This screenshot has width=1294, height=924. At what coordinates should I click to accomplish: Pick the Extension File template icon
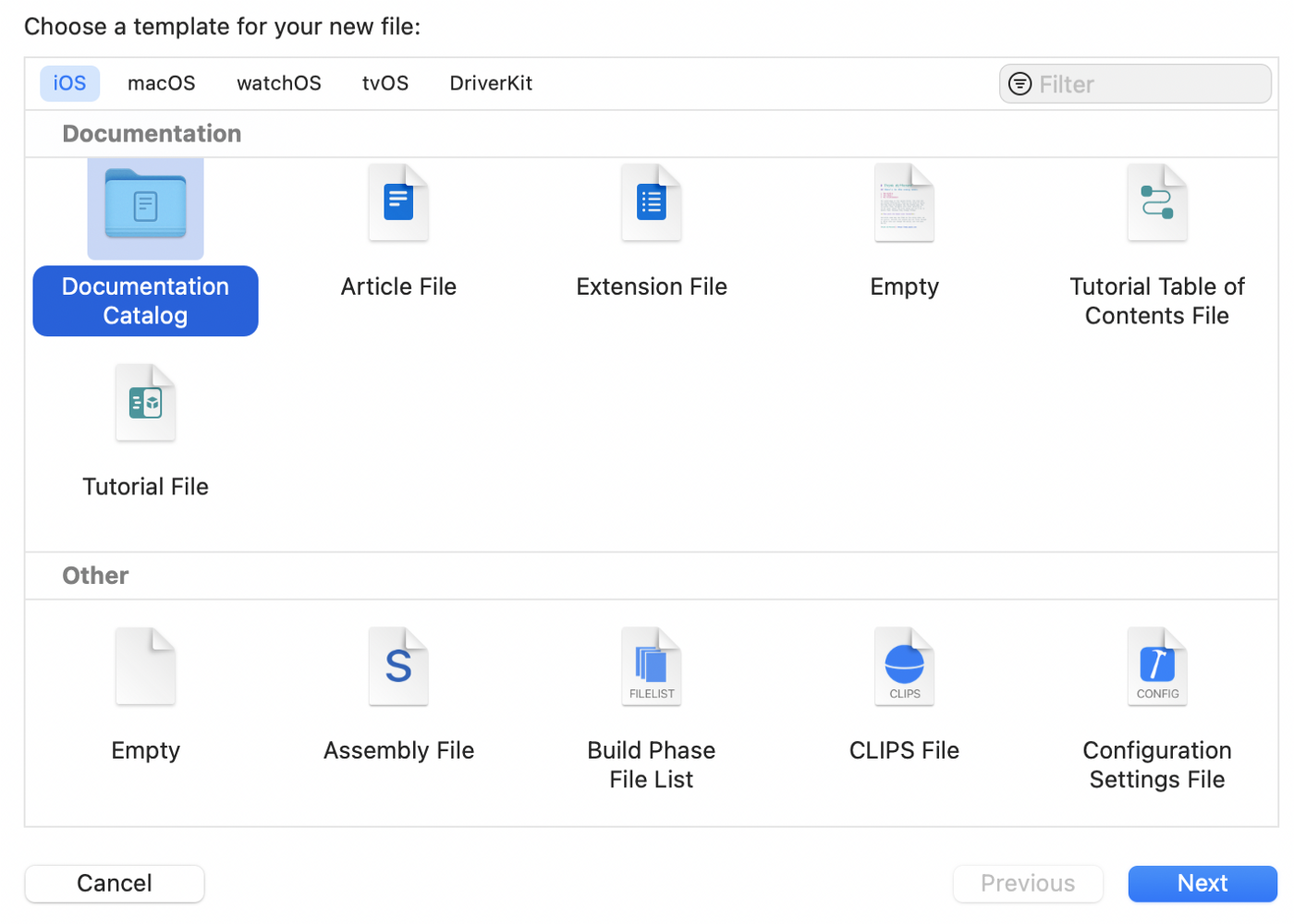coord(652,203)
